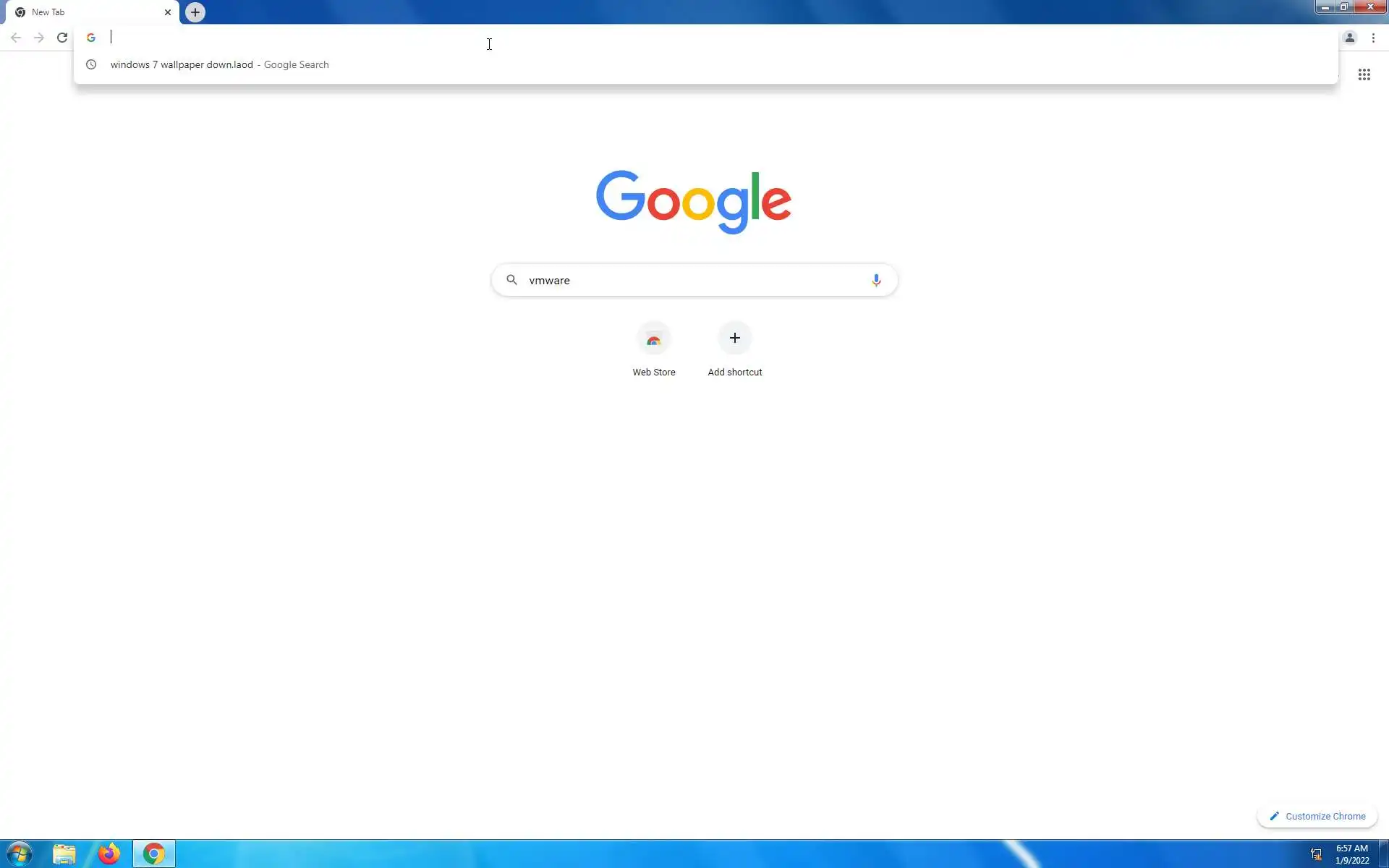Screen dimensions: 1389x868
Task: Open a new tab with plus button
Action: point(195,12)
